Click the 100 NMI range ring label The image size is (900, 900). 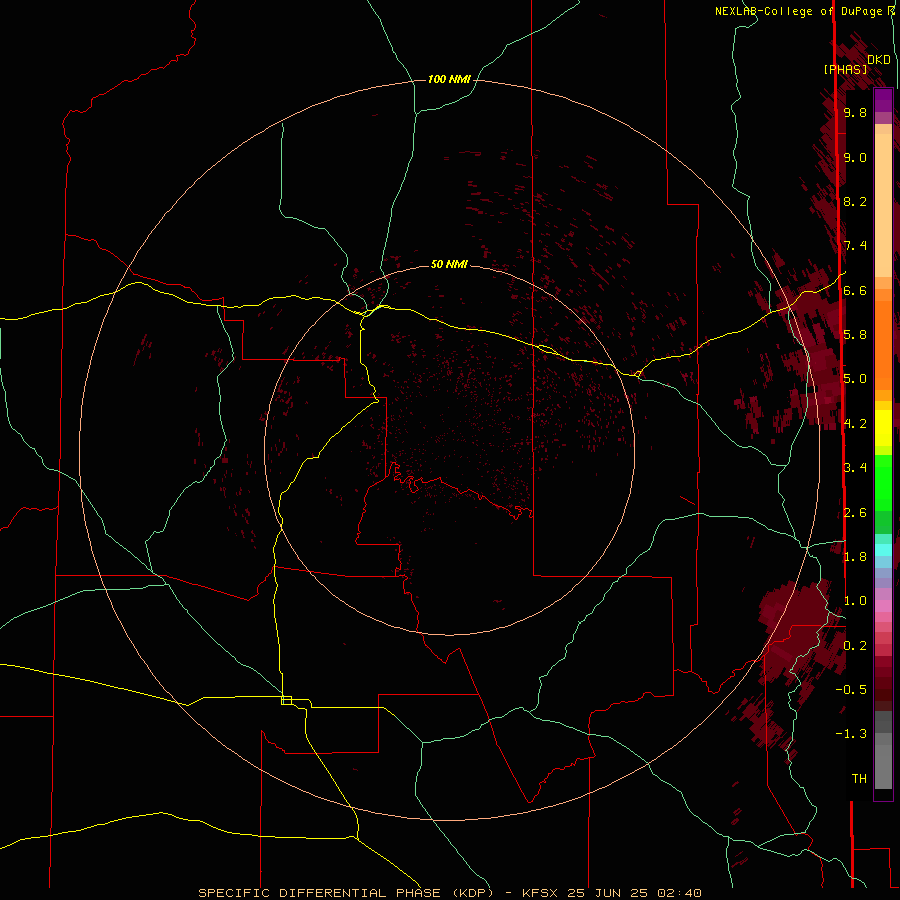pyautogui.click(x=449, y=79)
